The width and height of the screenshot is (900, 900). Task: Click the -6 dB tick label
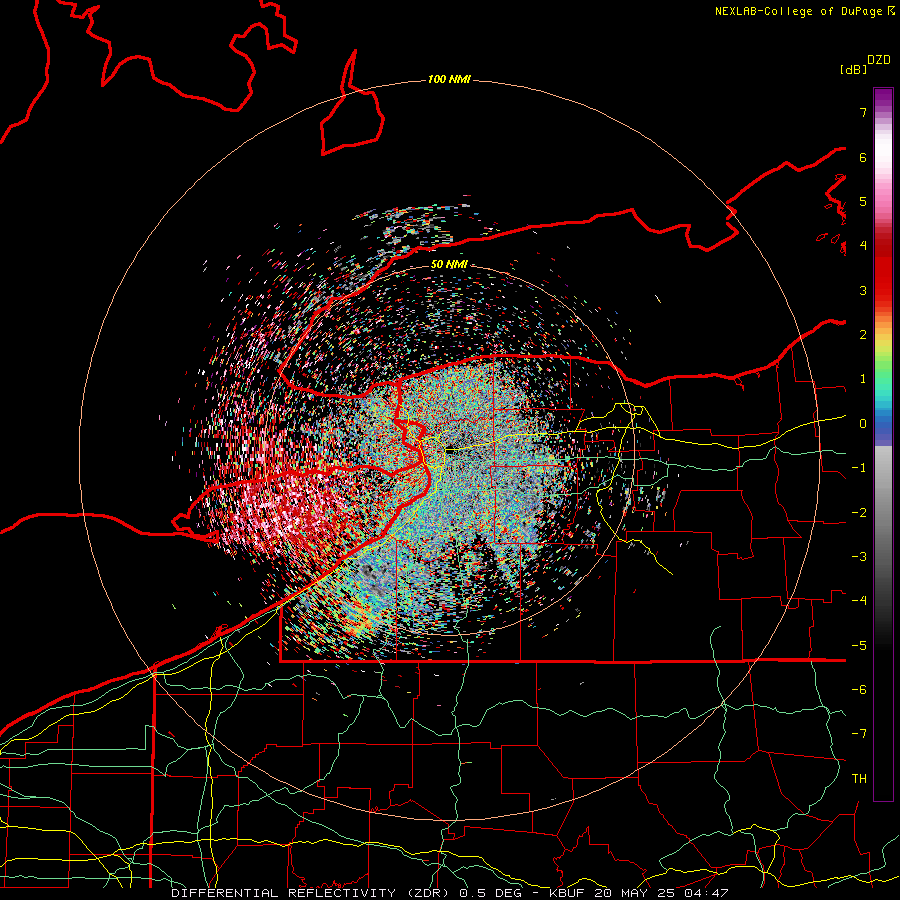(x=859, y=690)
